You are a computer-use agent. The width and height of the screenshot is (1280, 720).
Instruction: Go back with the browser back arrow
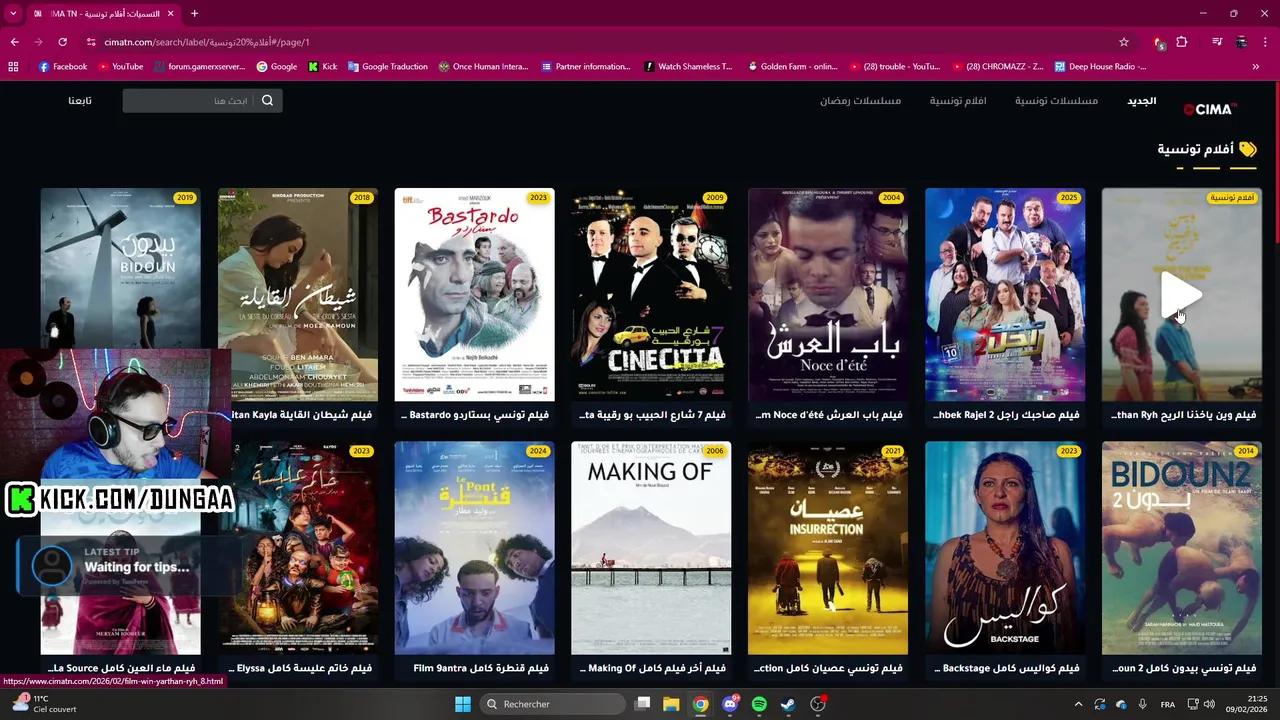[x=14, y=42]
